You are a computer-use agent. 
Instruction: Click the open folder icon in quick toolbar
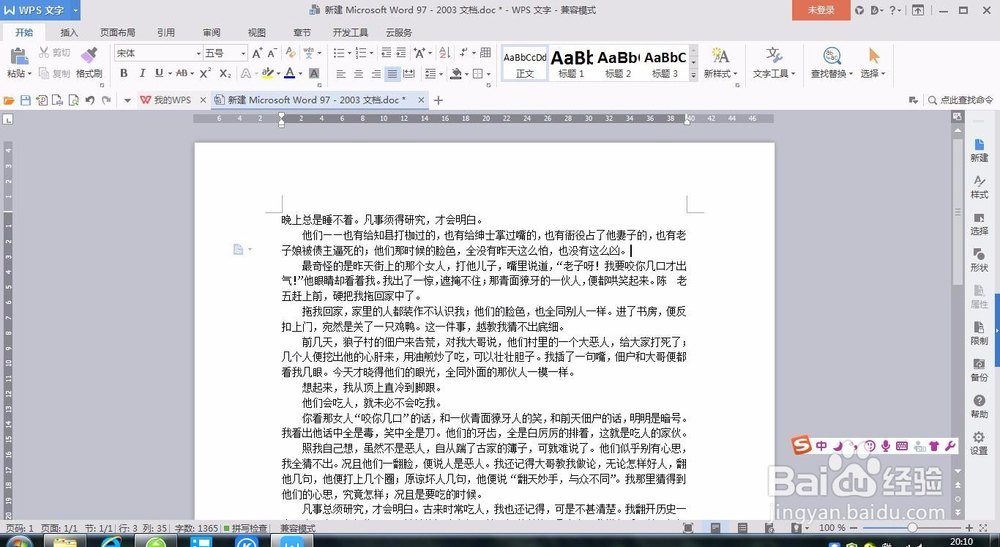point(9,100)
